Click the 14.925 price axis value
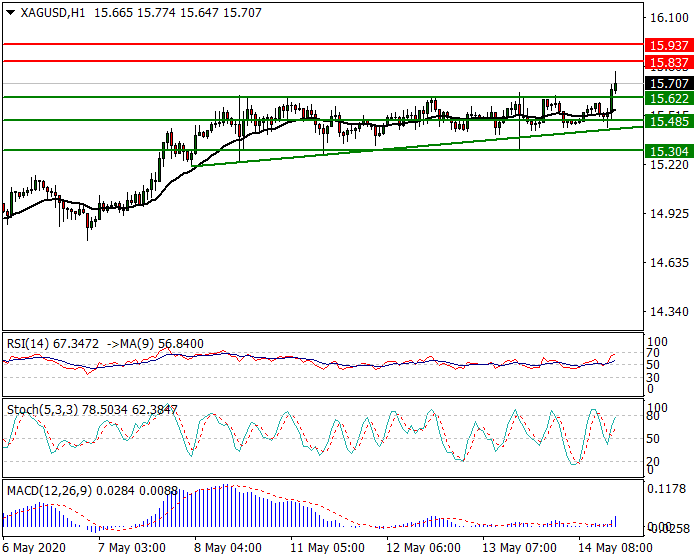 [x=669, y=213]
